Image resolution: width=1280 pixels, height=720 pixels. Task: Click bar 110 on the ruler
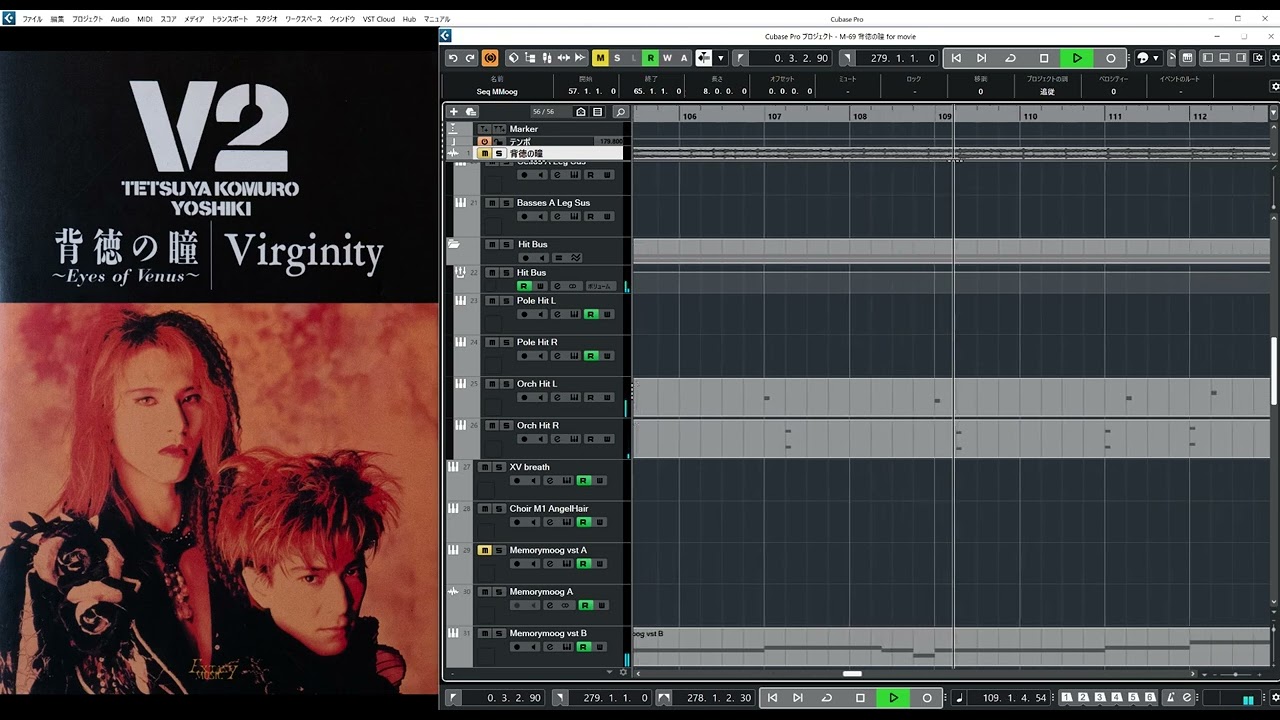click(x=1030, y=116)
